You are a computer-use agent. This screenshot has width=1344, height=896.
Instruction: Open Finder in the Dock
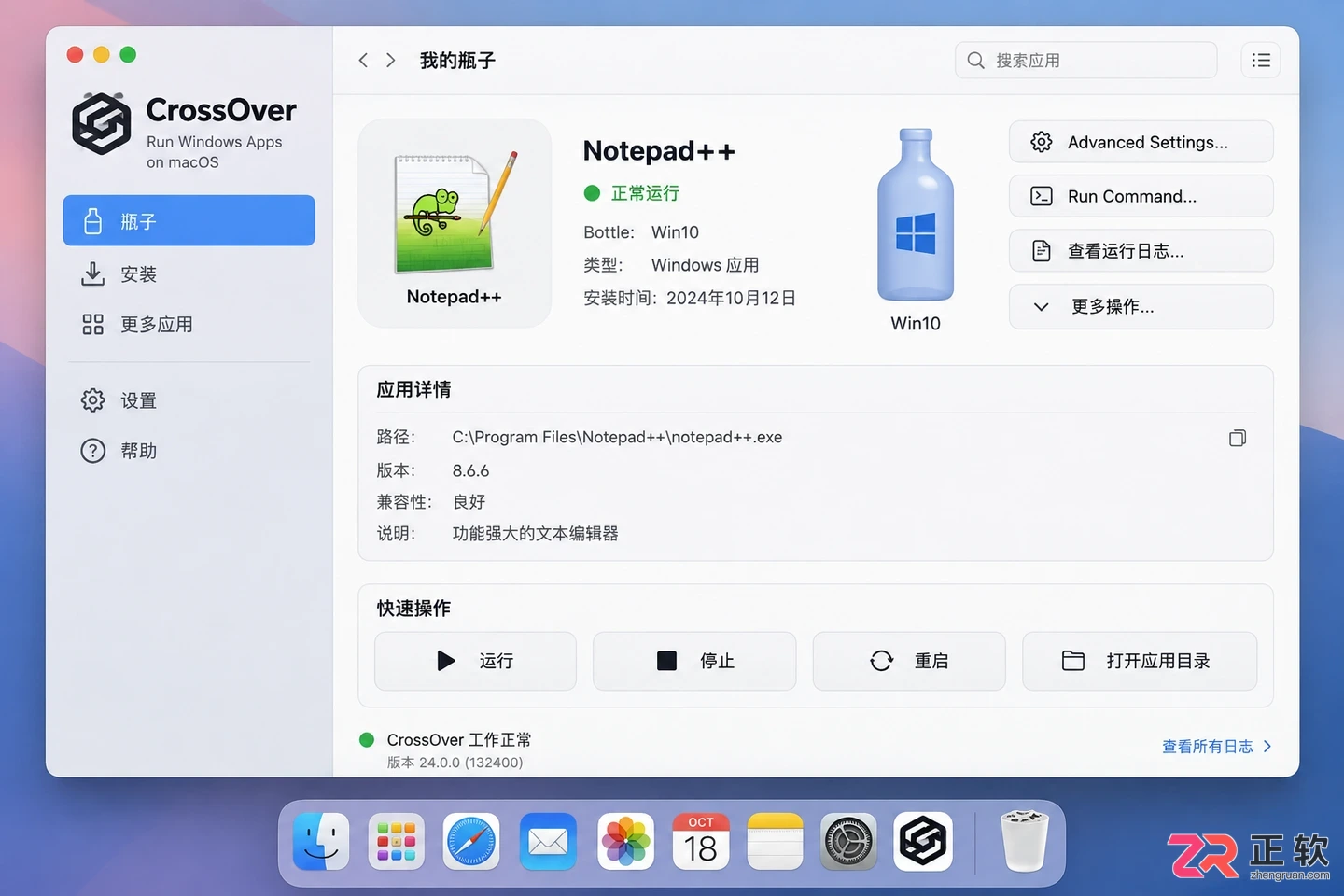coord(321,842)
